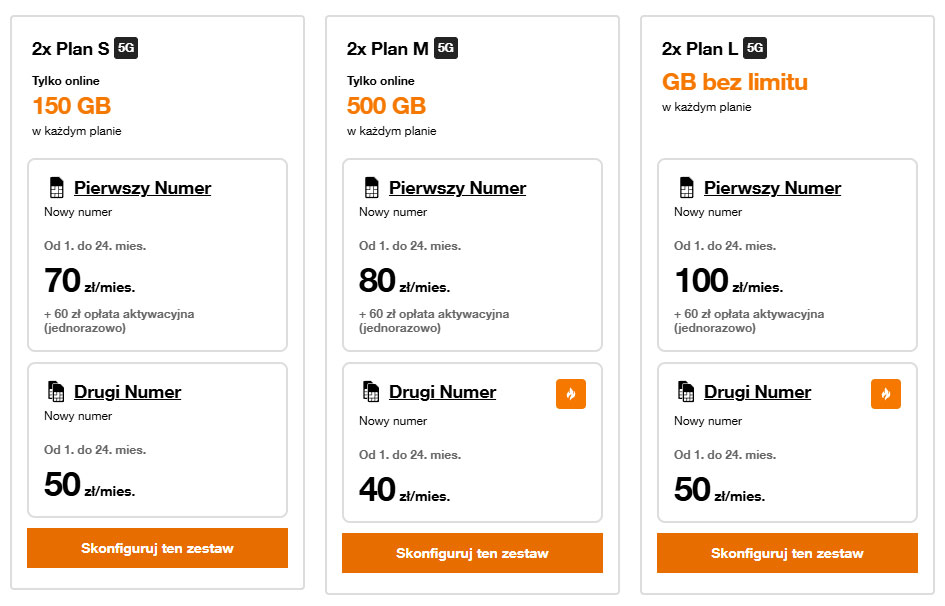Click the SIM card icon in Plan S Pierwszy Numer
Screen dimensions: 945x606
[x=56, y=188]
